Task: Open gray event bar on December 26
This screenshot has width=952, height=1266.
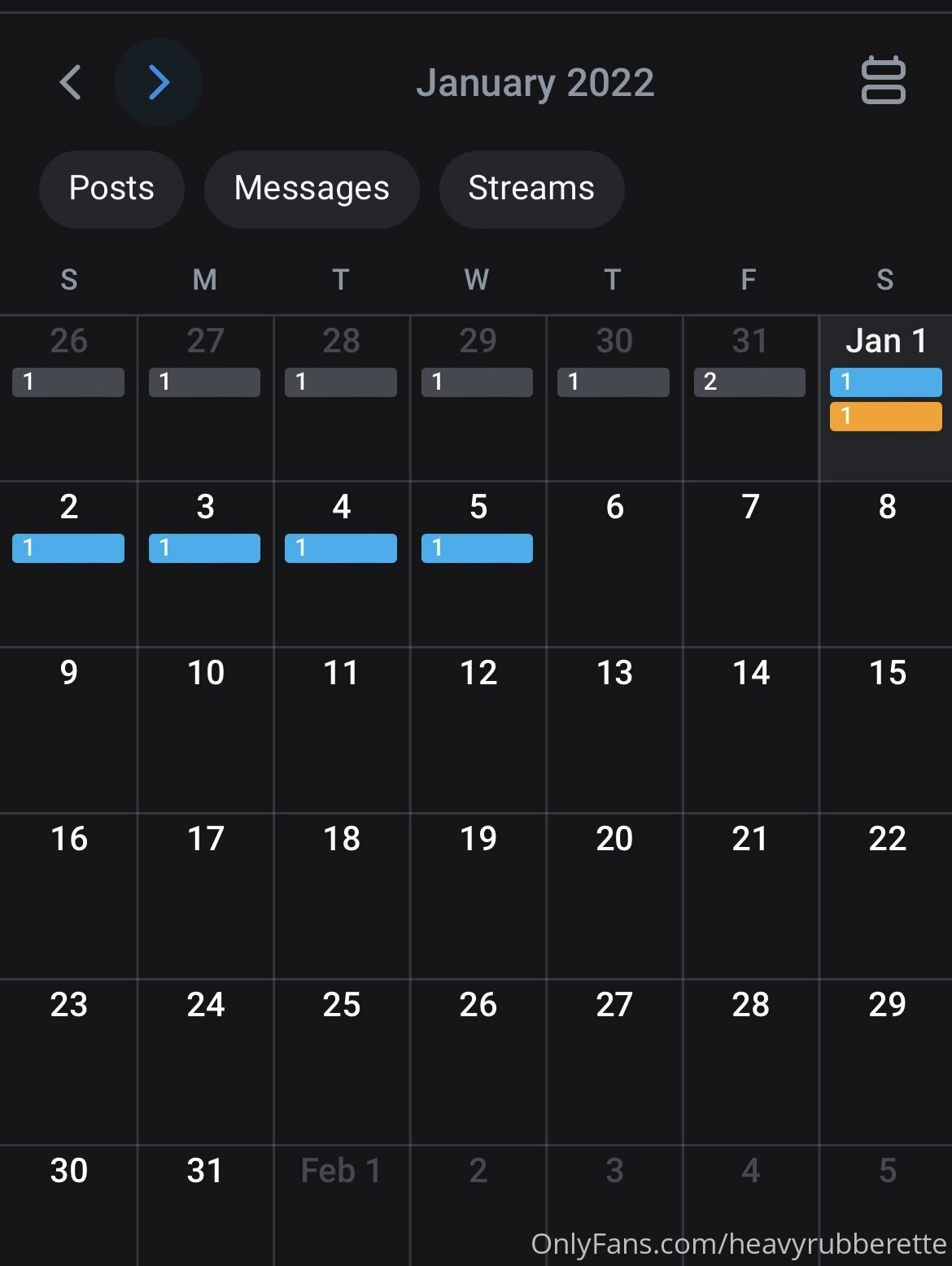Action: pyautogui.click(x=68, y=382)
